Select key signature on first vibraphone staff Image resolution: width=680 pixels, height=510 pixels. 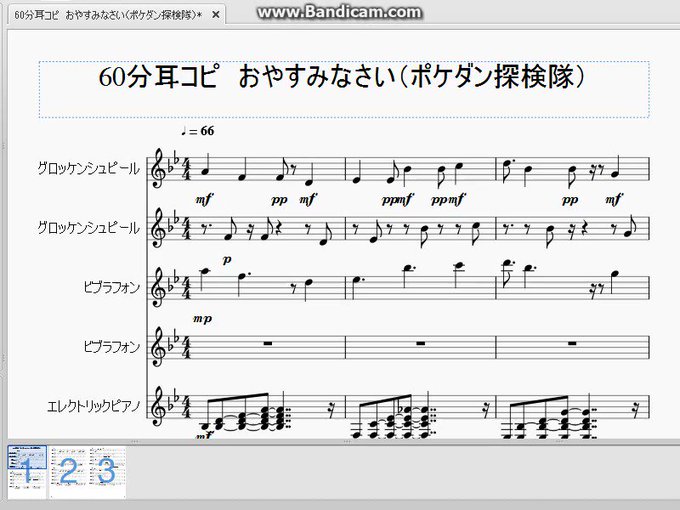[x=173, y=280]
